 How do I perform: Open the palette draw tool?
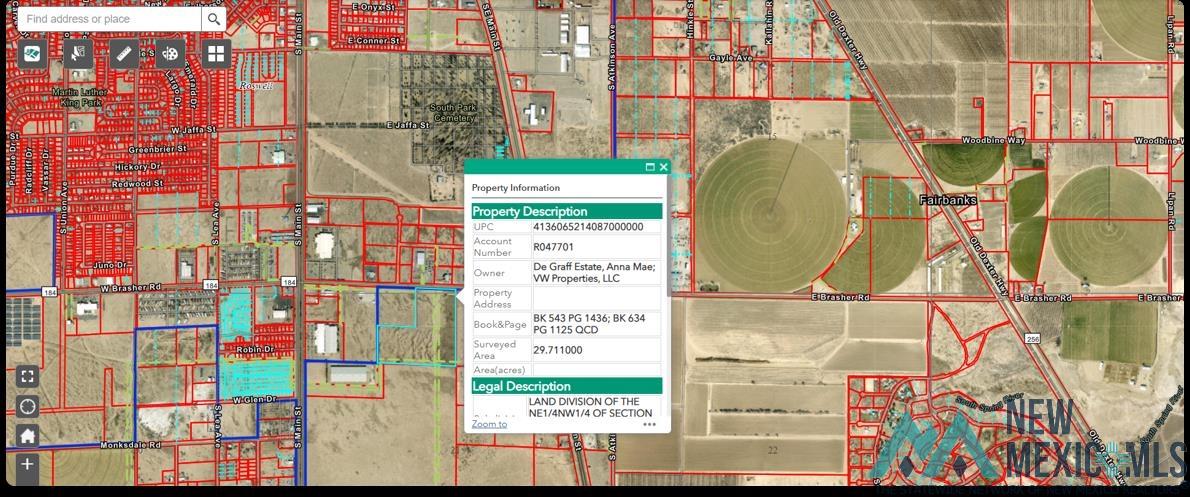tap(170, 53)
